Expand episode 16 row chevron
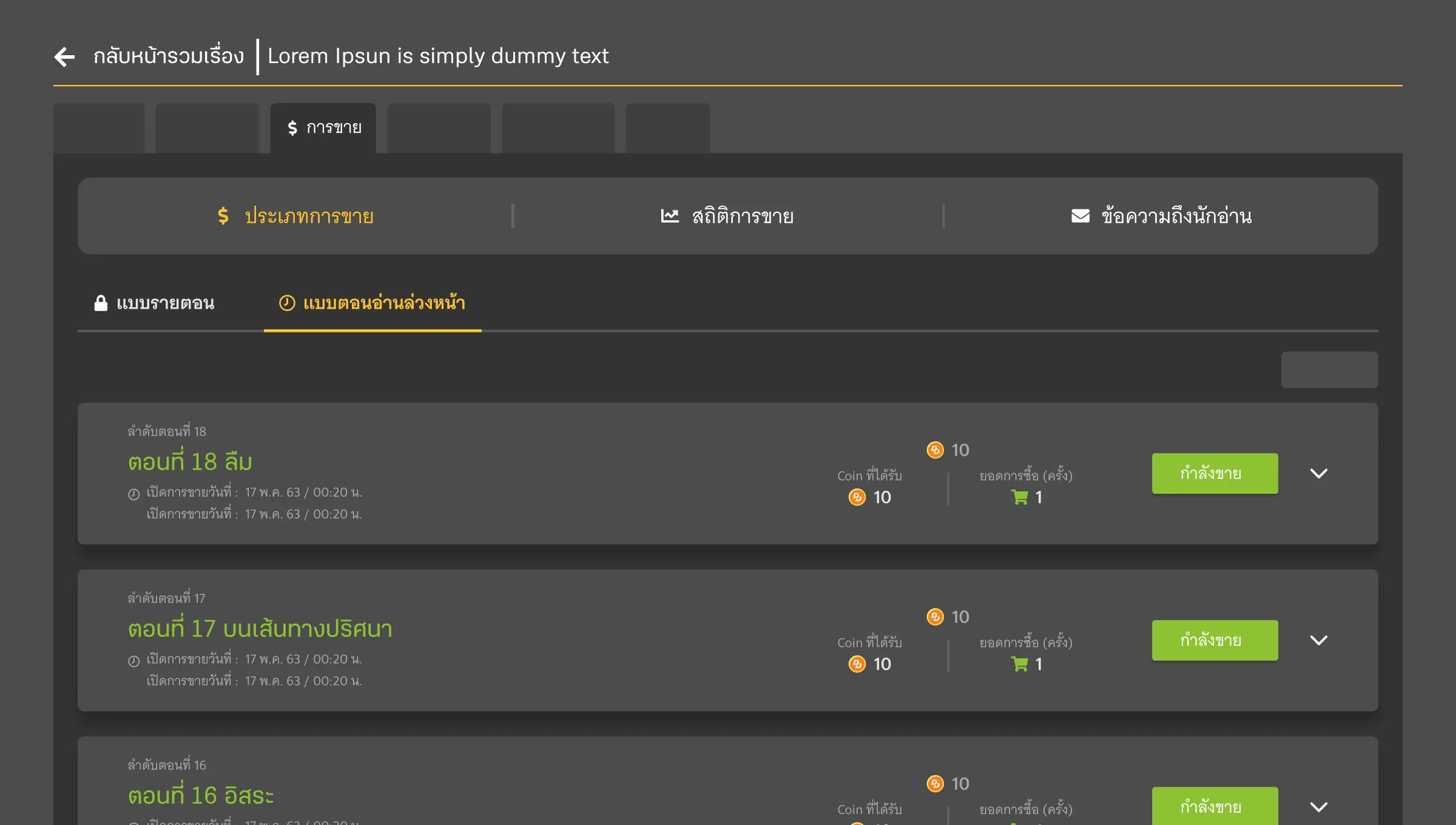The width and height of the screenshot is (1456, 825). [1319, 807]
